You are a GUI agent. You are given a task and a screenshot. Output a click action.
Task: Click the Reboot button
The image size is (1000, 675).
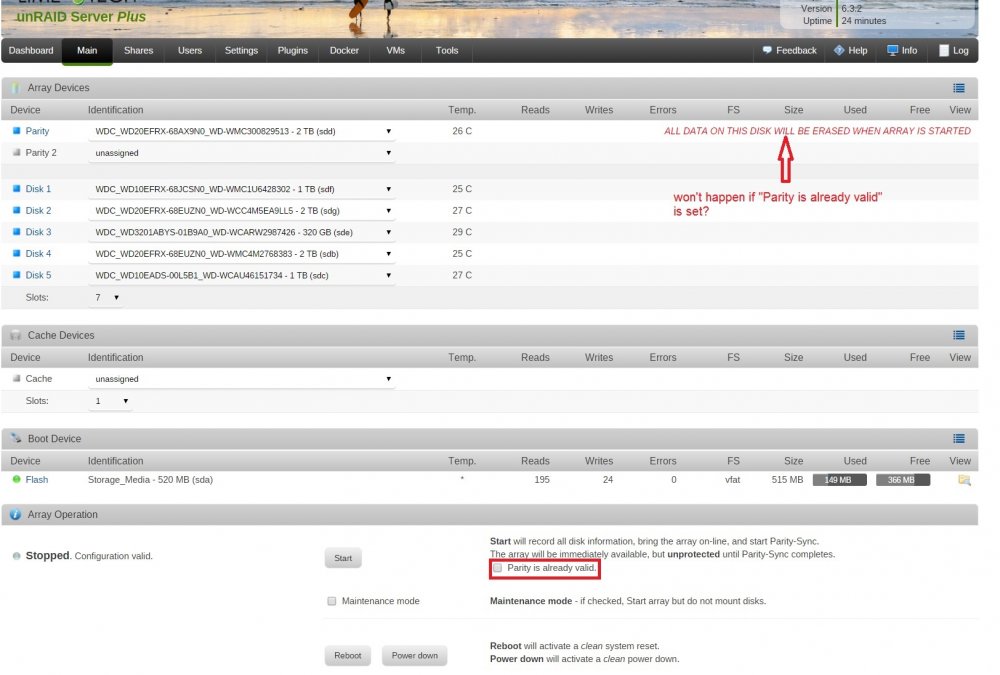coord(348,655)
